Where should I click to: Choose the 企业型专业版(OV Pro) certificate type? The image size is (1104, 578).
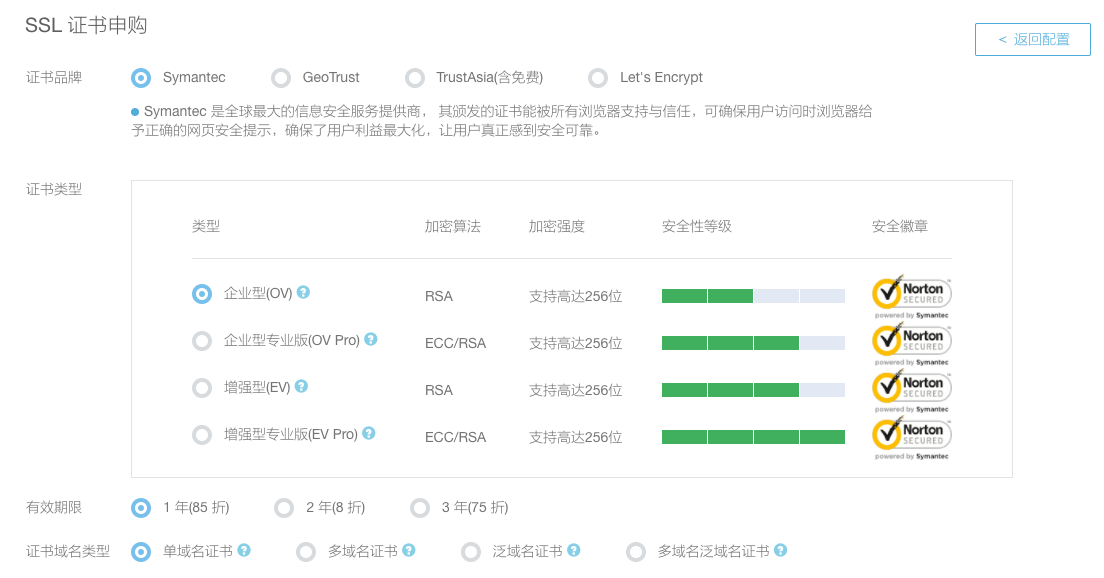[x=202, y=341]
